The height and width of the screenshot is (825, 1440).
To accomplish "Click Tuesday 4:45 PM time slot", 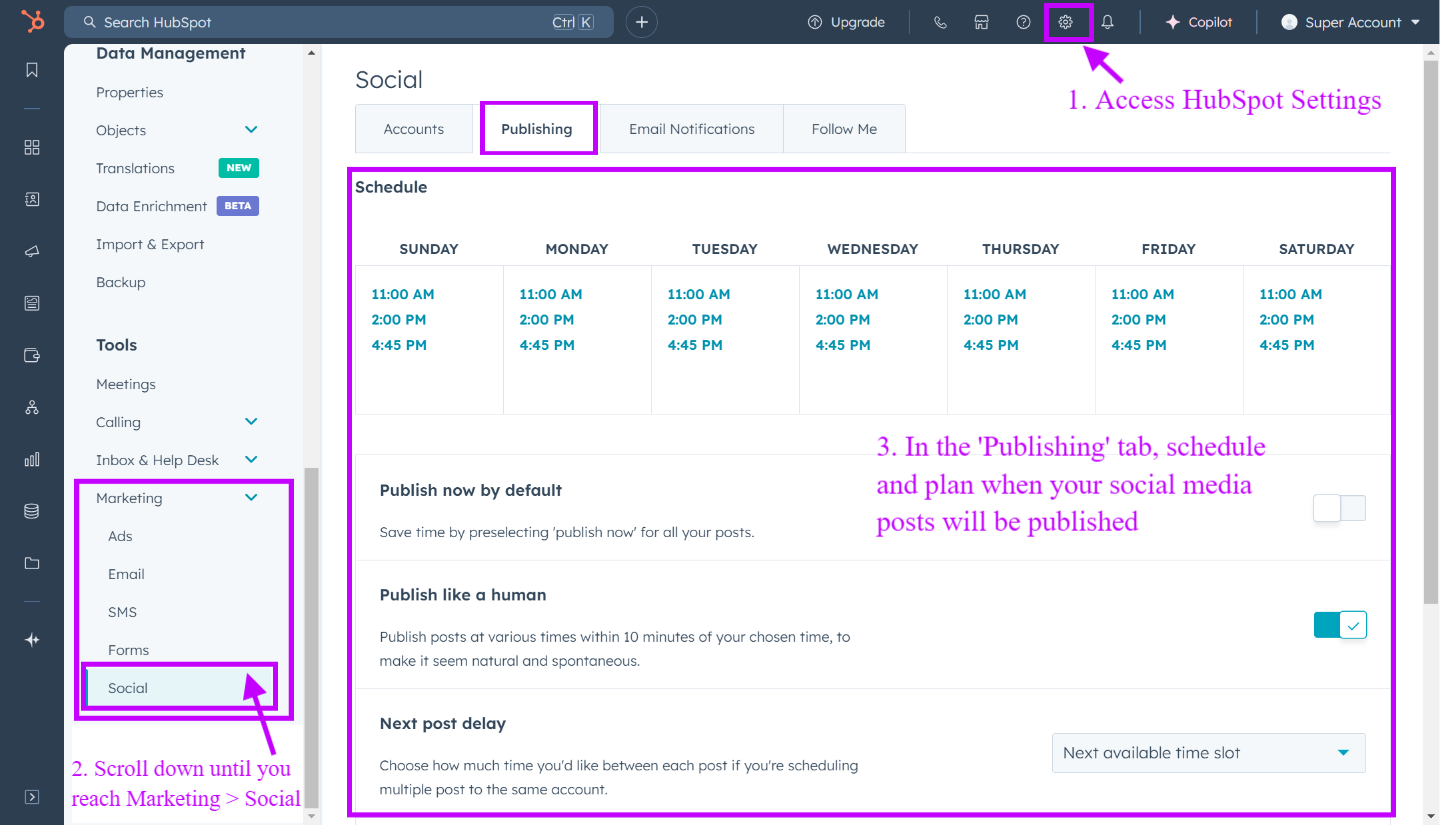I will [x=694, y=345].
